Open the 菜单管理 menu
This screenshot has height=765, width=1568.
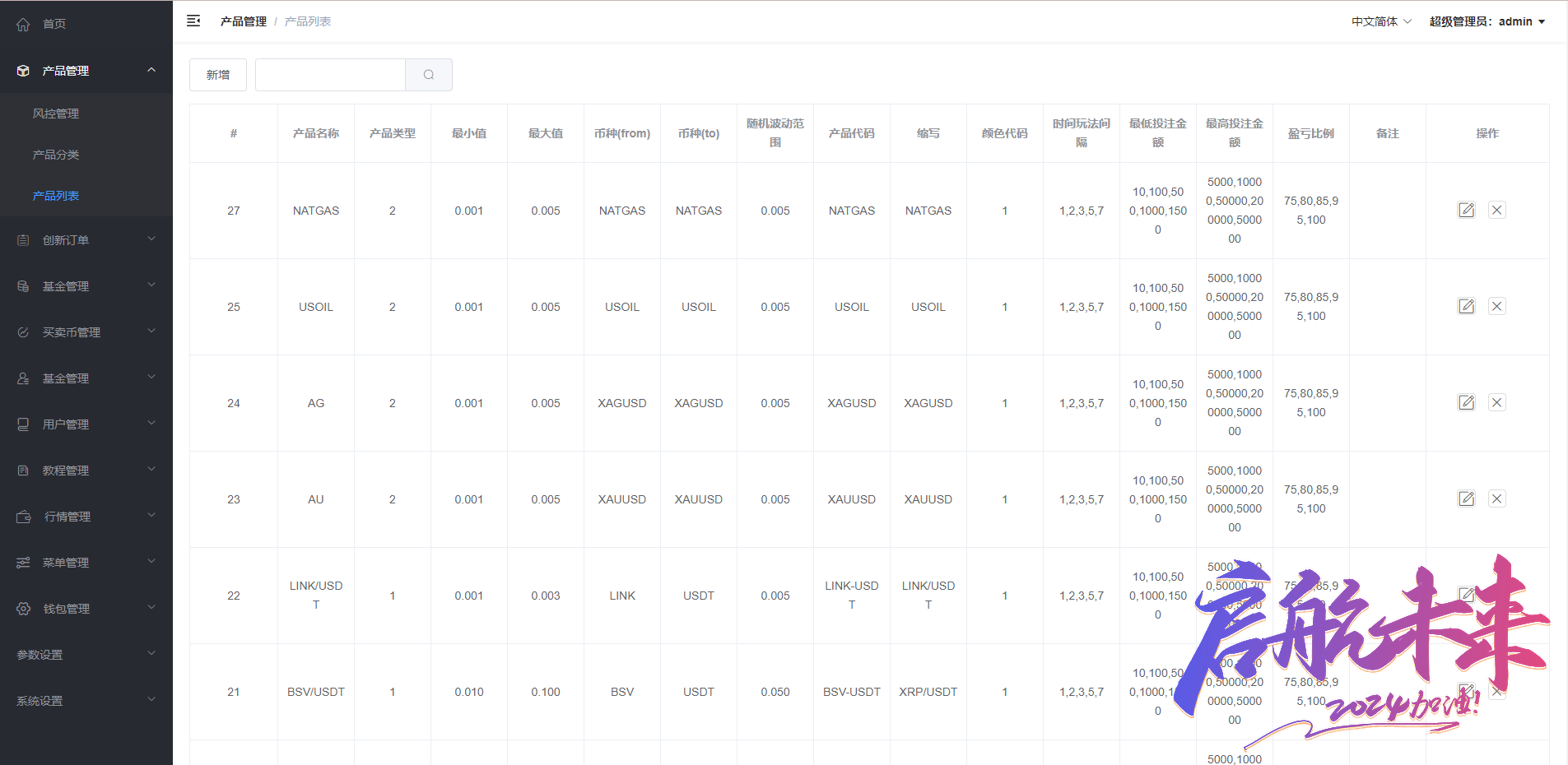[x=86, y=563]
